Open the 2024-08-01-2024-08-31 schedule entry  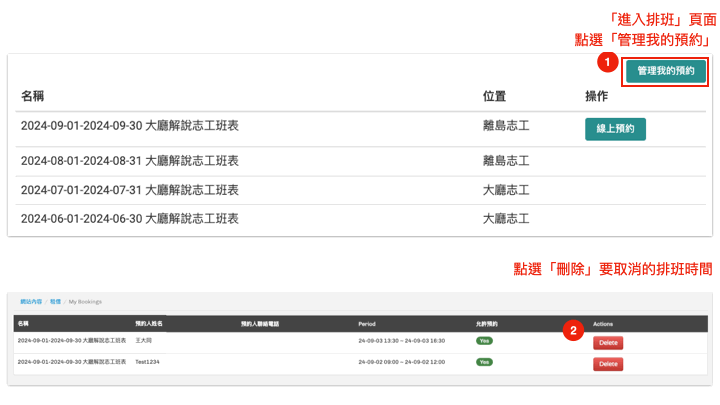pyautogui.click(x=130, y=161)
